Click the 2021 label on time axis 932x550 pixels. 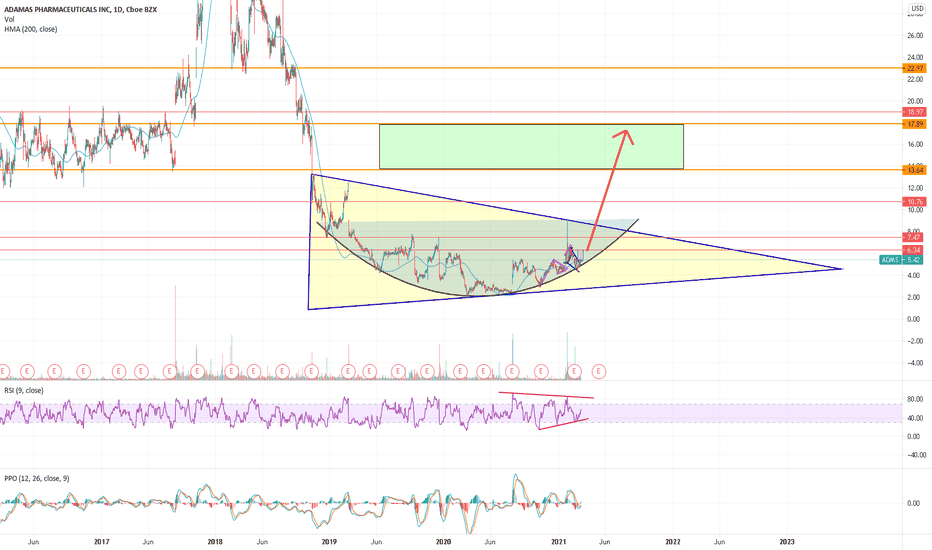(x=558, y=542)
